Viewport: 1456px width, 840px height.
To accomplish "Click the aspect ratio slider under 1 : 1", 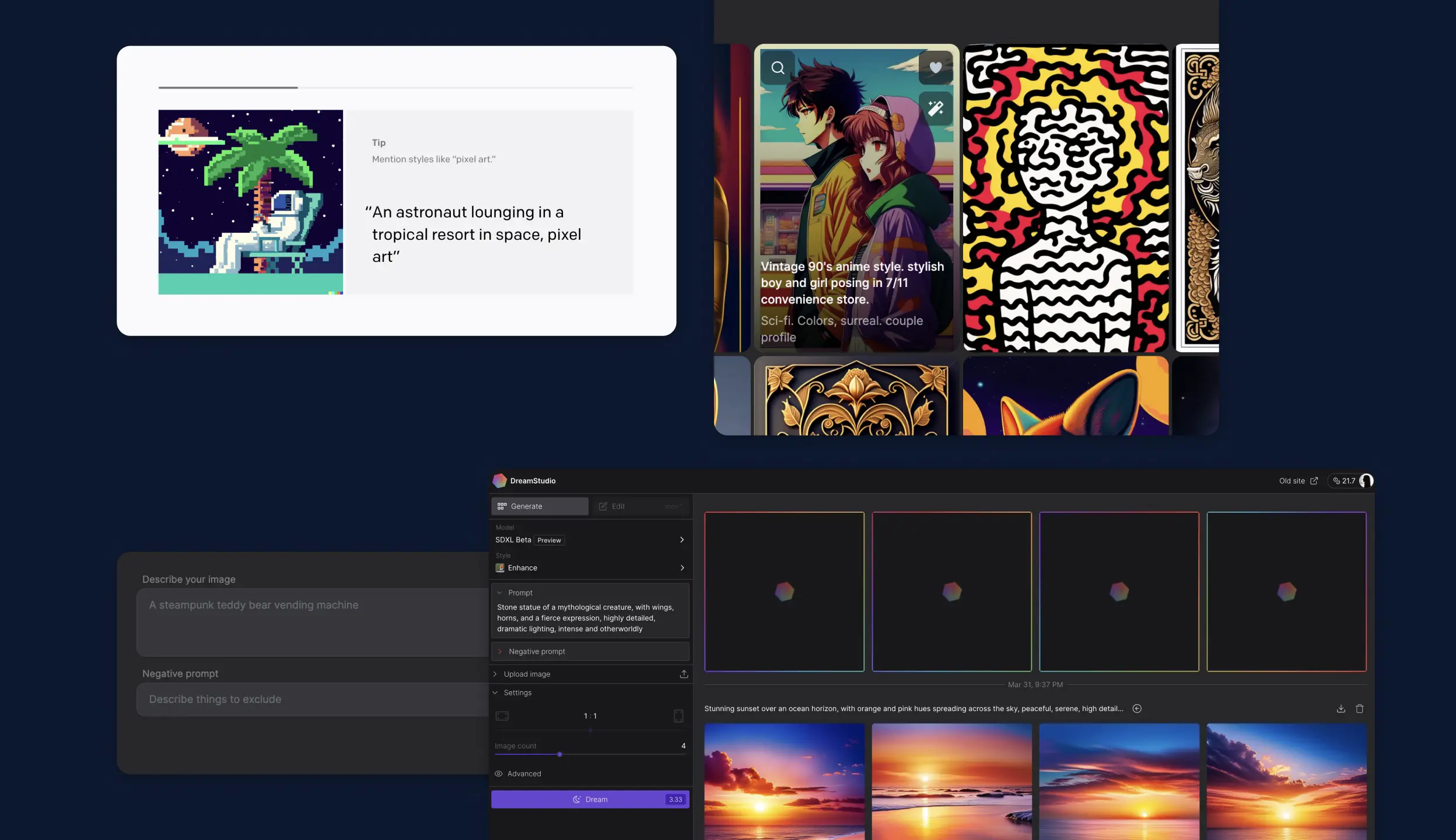I will click(590, 730).
